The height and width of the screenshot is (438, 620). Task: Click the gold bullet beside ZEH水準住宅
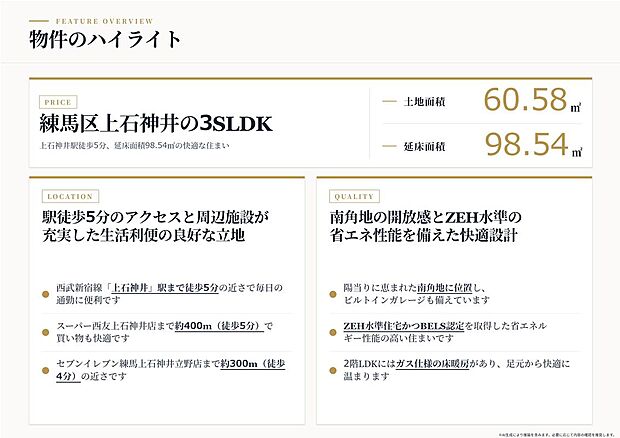coord(333,332)
